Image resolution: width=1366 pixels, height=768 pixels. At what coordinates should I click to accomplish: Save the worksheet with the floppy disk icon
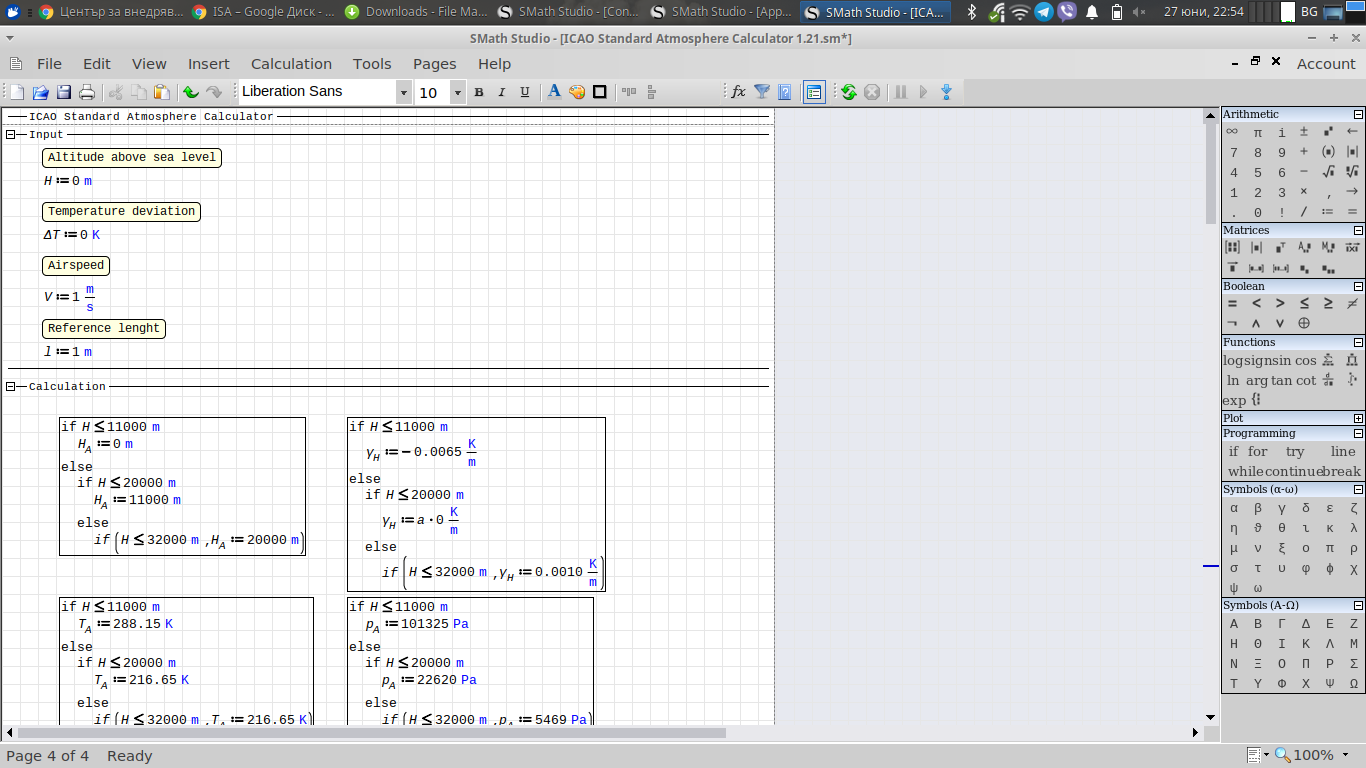[x=64, y=92]
